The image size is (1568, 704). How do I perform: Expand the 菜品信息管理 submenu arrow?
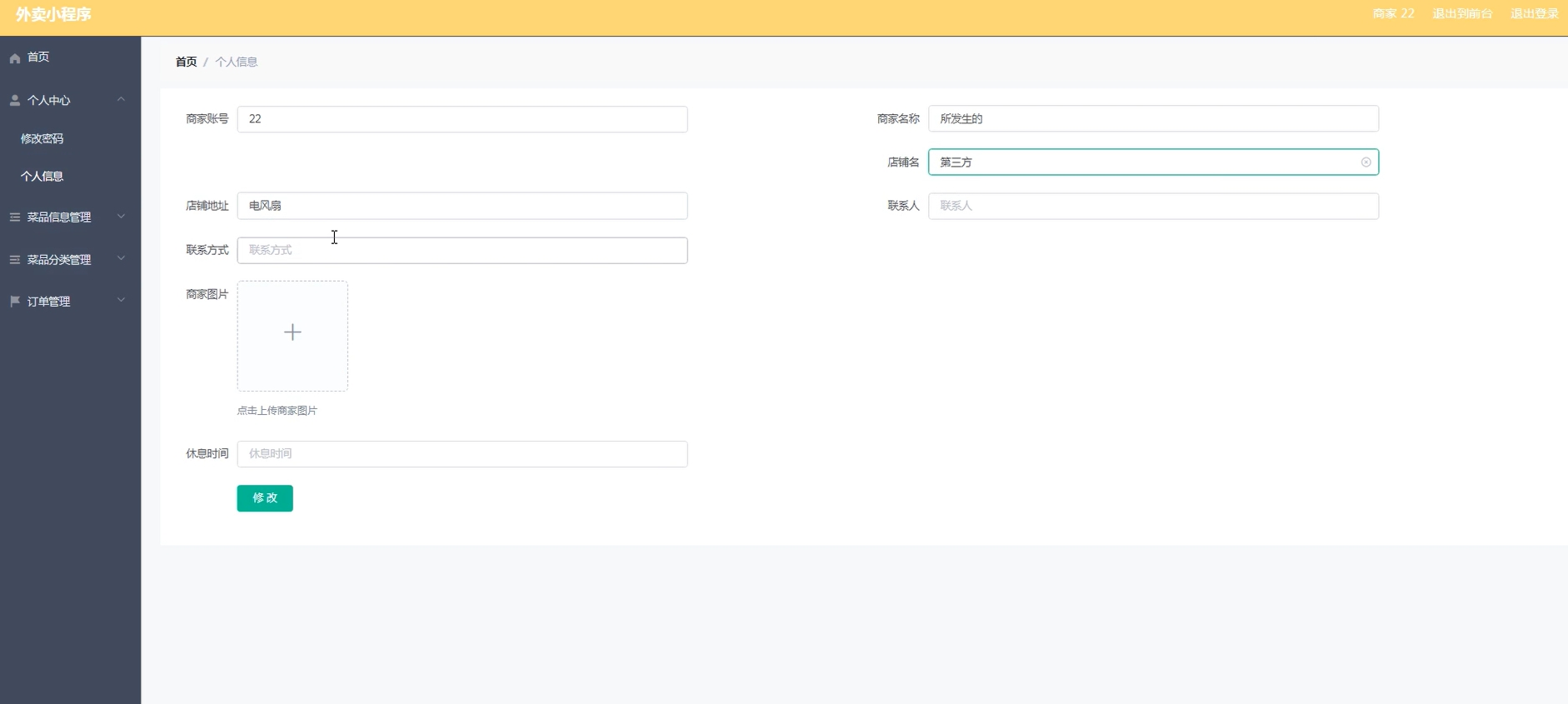(121, 217)
